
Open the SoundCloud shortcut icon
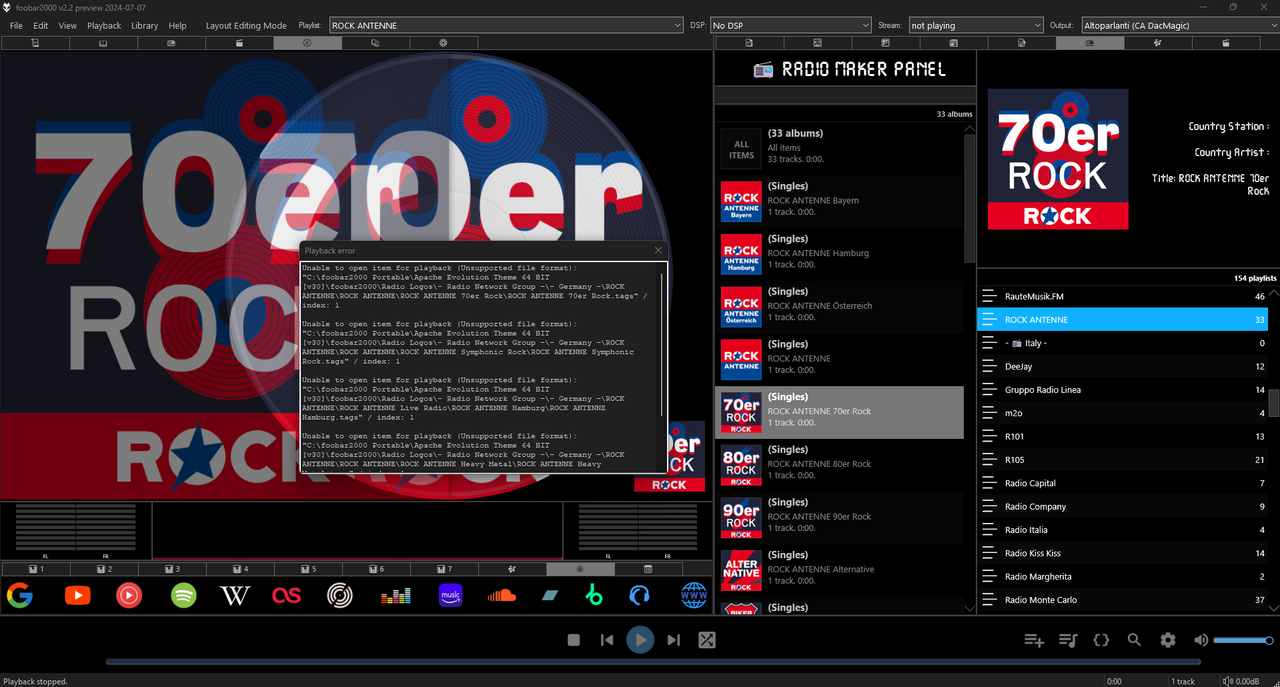click(501, 596)
